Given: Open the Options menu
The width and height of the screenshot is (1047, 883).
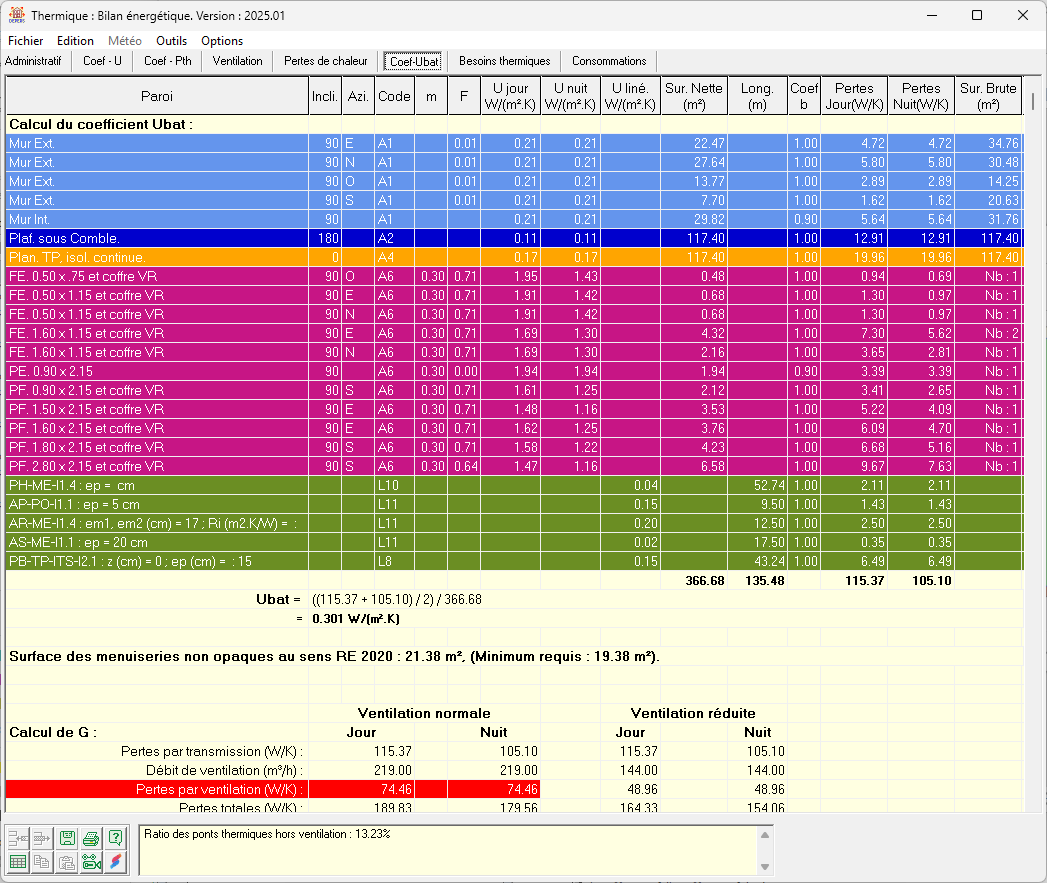Looking at the screenshot, I should pyautogui.click(x=221, y=41).
